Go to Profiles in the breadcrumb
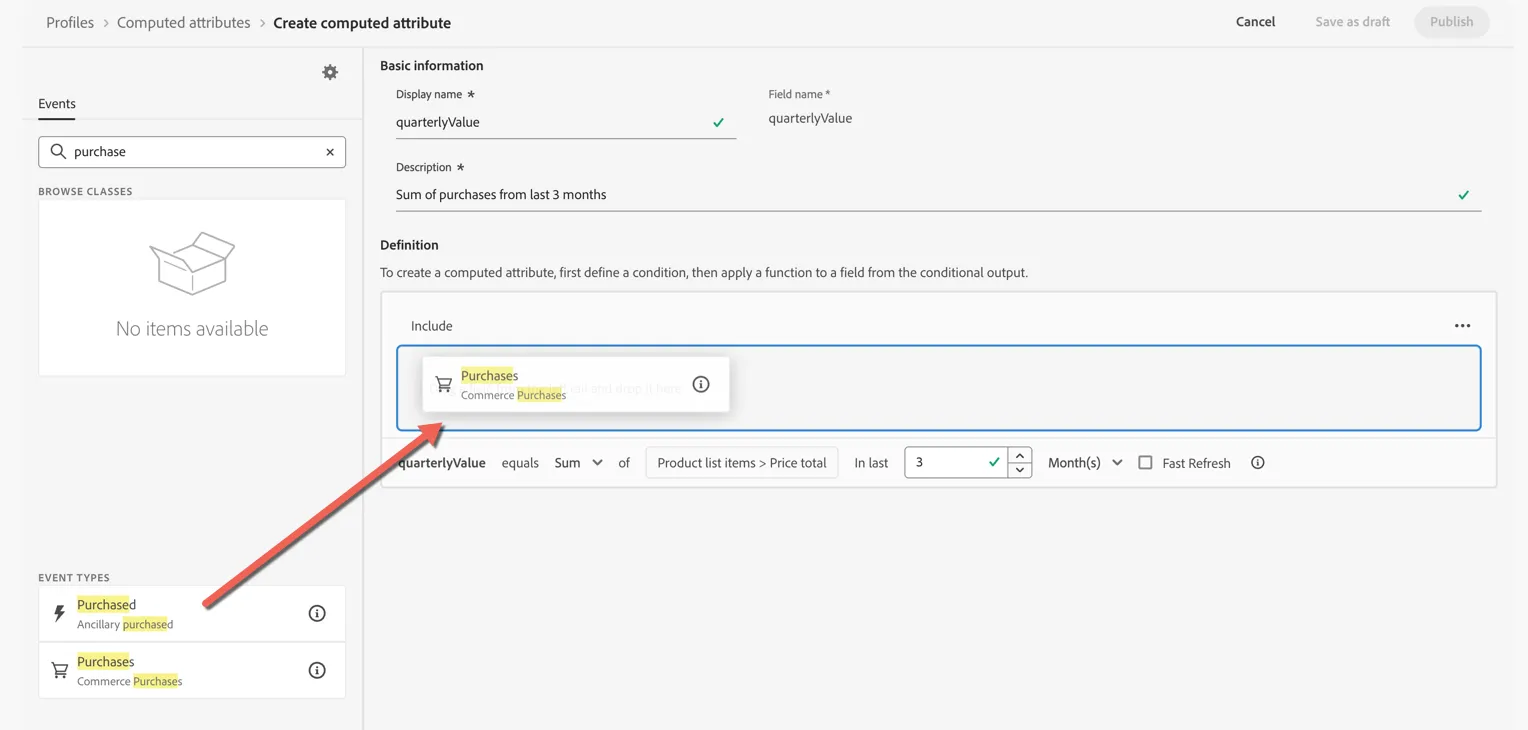This screenshot has height=730, width=1528. click(70, 22)
